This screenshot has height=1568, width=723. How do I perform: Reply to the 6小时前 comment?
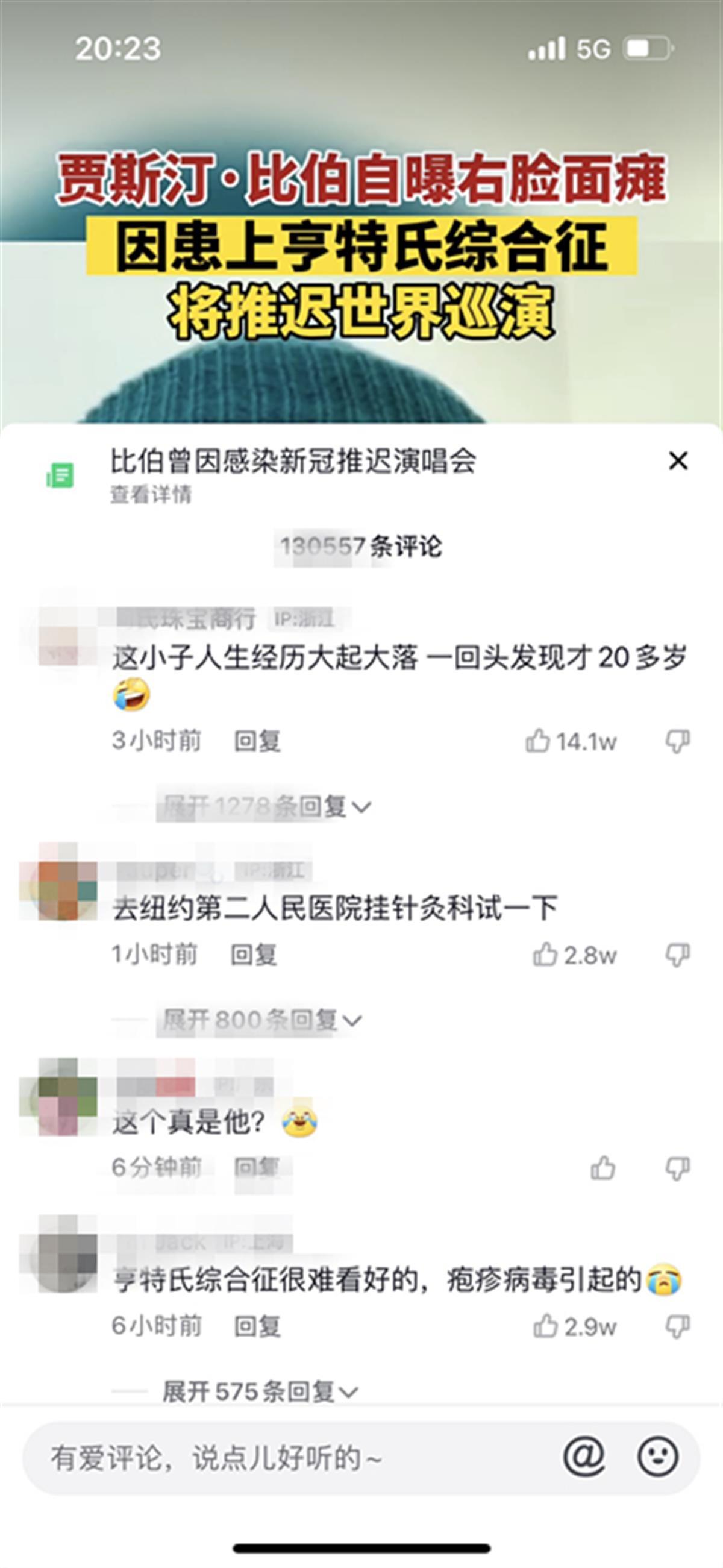(x=257, y=1326)
